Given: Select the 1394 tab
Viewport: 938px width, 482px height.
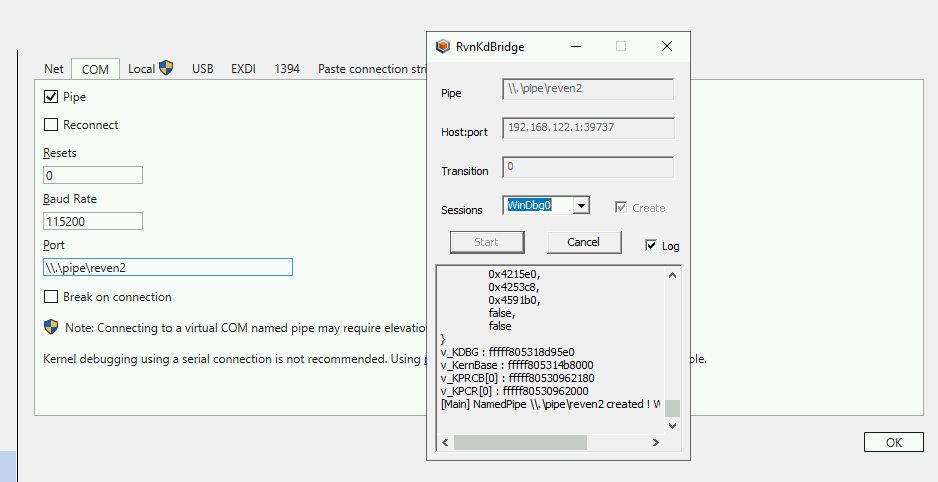Looking at the screenshot, I should [287, 69].
